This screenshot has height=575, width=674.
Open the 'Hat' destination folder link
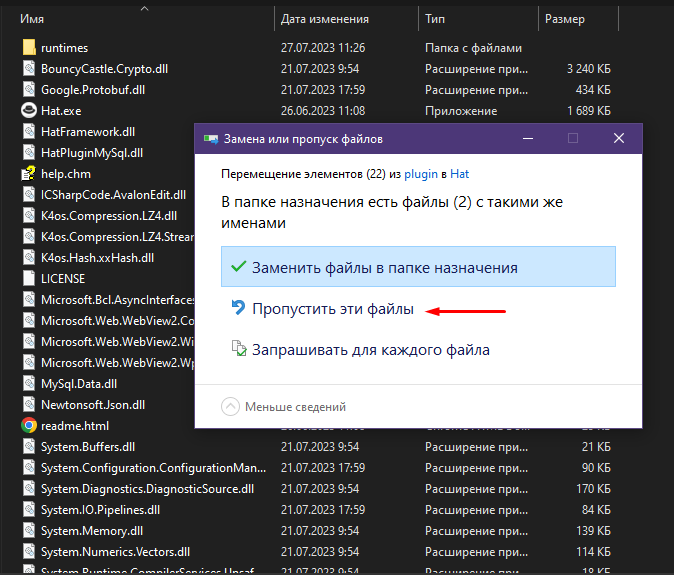(460, 173)
